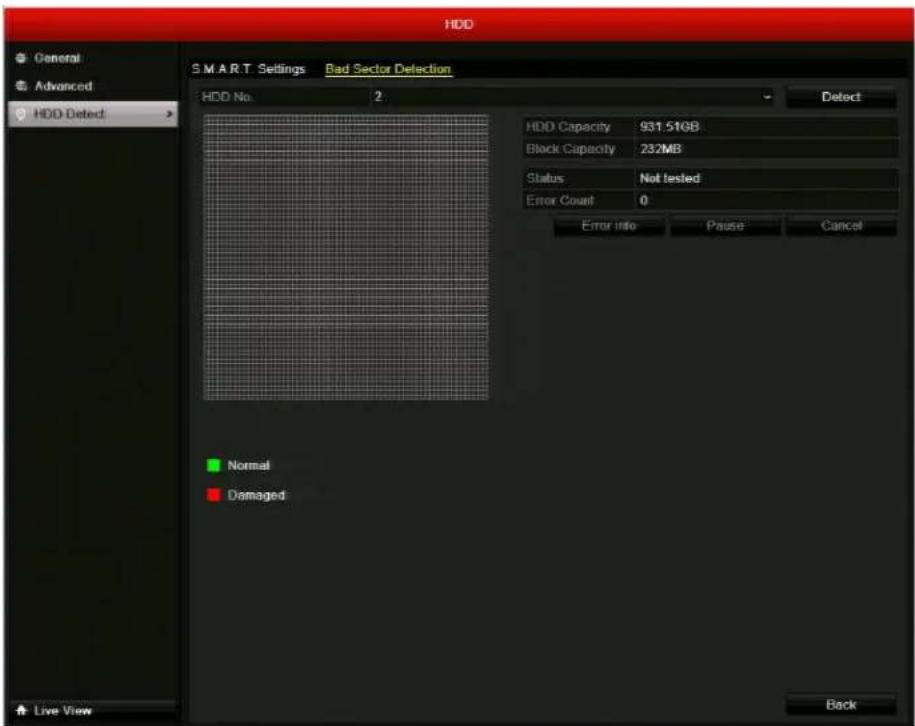Click the HDD title in header
Viewport: 915px width, 726px height.
459,25
